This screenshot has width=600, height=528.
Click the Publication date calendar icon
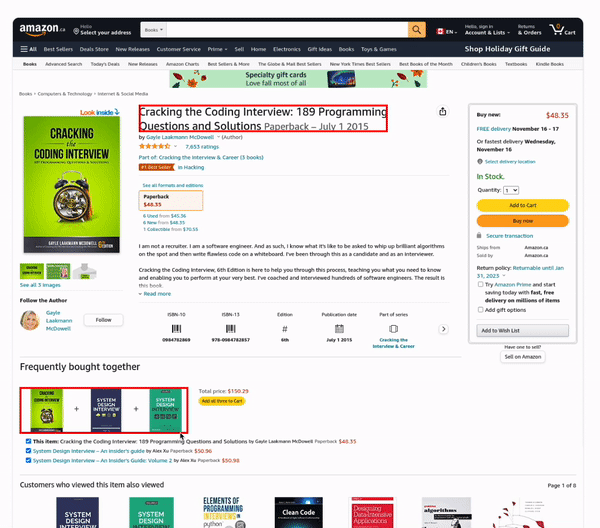339,329
